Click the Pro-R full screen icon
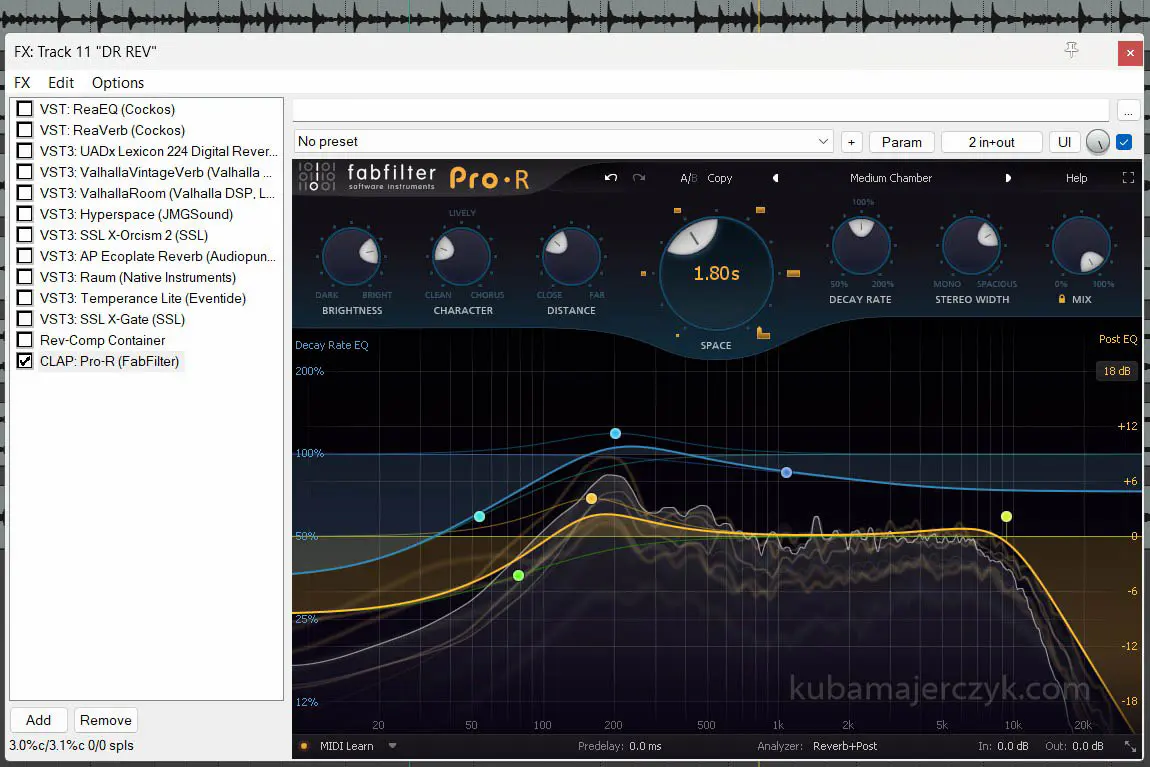The width and height of the screenshot is (1150, 767). (1128, 178)
